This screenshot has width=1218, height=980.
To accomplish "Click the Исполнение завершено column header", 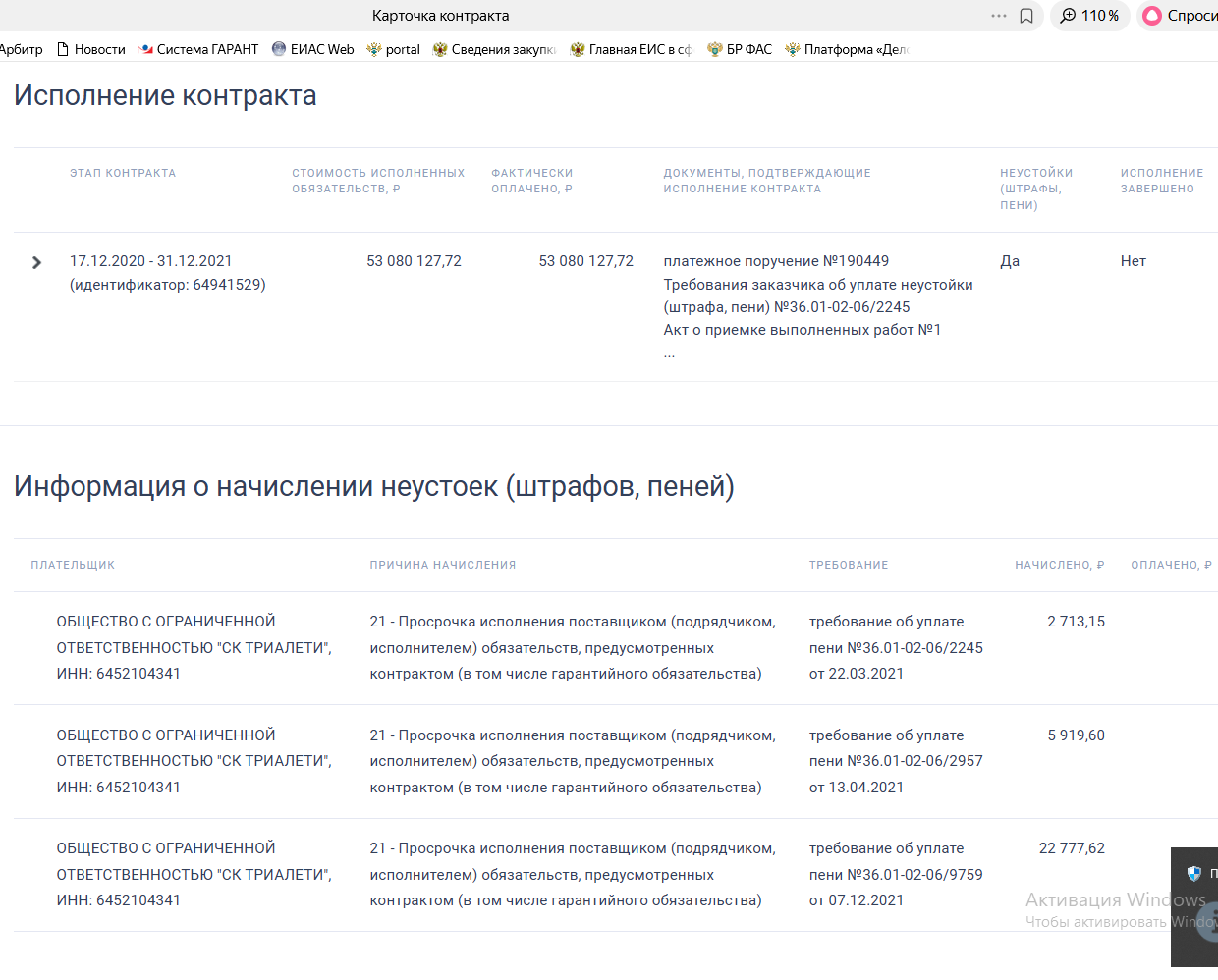I will pyautogui.click(x=1162, y=181).
